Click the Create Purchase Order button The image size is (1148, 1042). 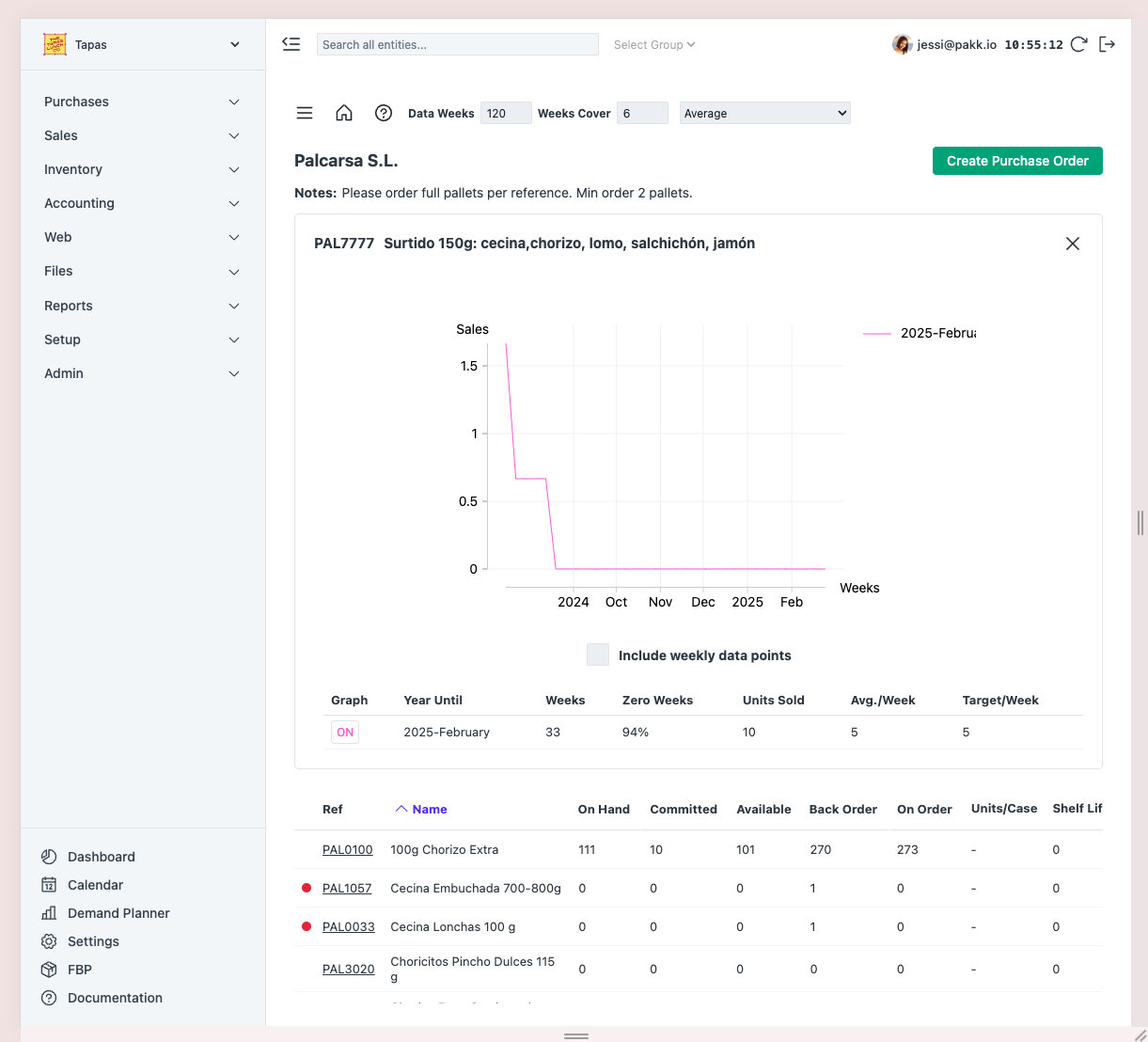(1017, 161)
